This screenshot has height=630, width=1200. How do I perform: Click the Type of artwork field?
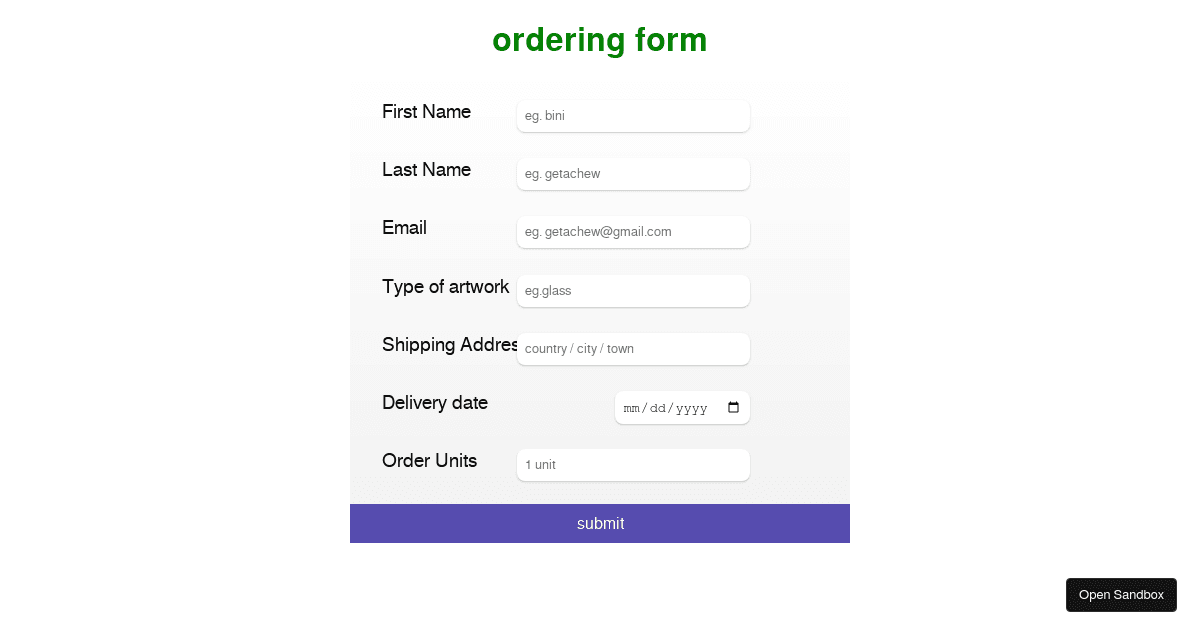(x=633, y=291)
